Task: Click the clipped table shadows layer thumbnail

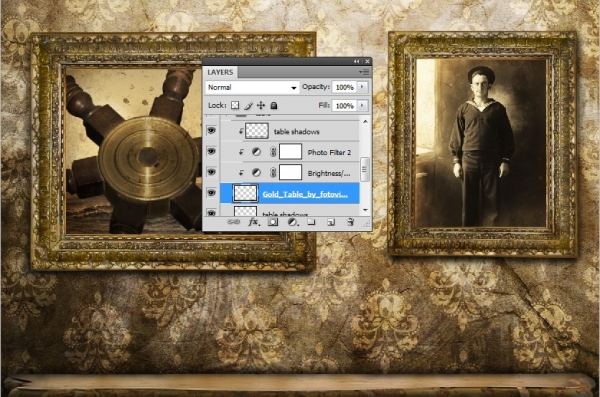Action: tap(257, 131)
